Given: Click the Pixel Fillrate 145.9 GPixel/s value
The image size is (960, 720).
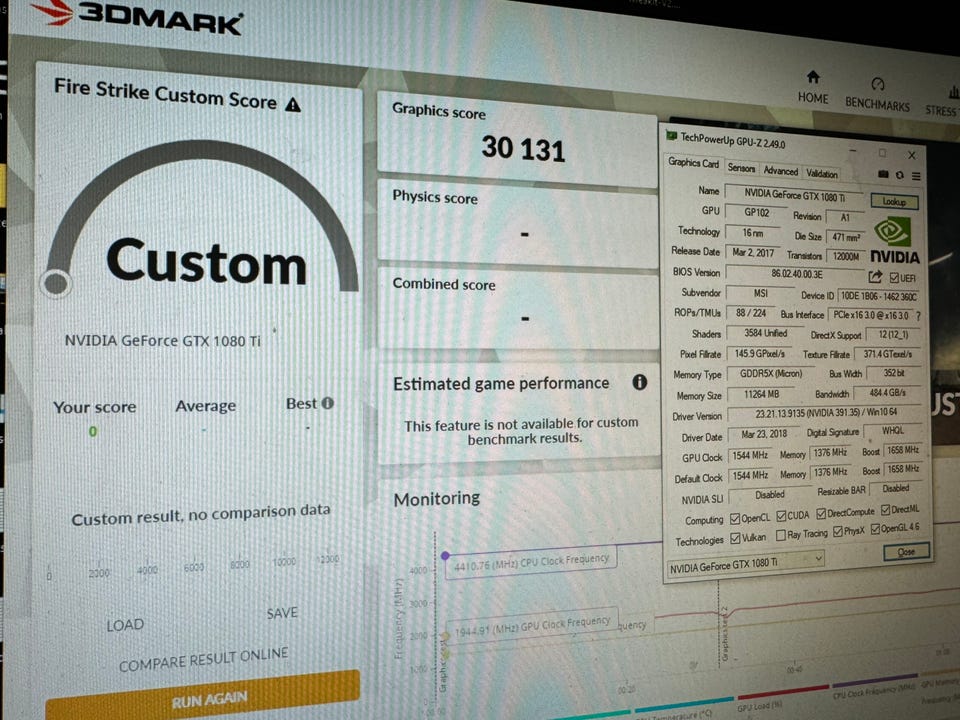Looking at the screenshot, I should click(759, 353).
